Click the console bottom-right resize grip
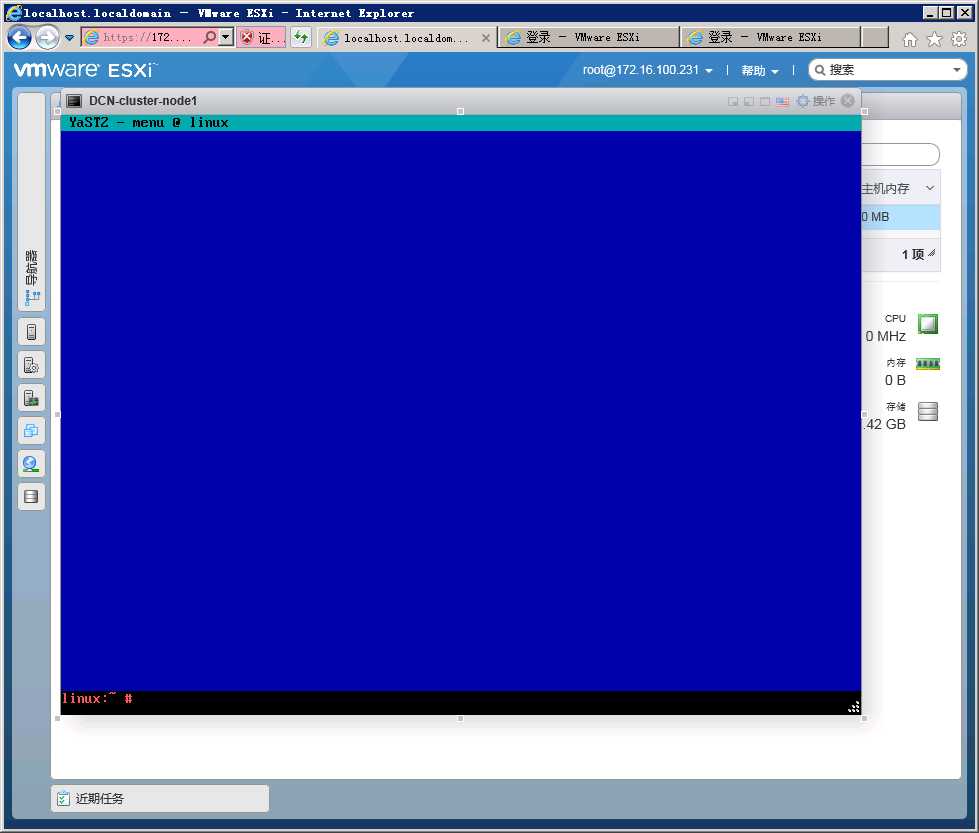The height and width of the screenshot is (833, 979). pyautogui.click(x=854, y=707)
